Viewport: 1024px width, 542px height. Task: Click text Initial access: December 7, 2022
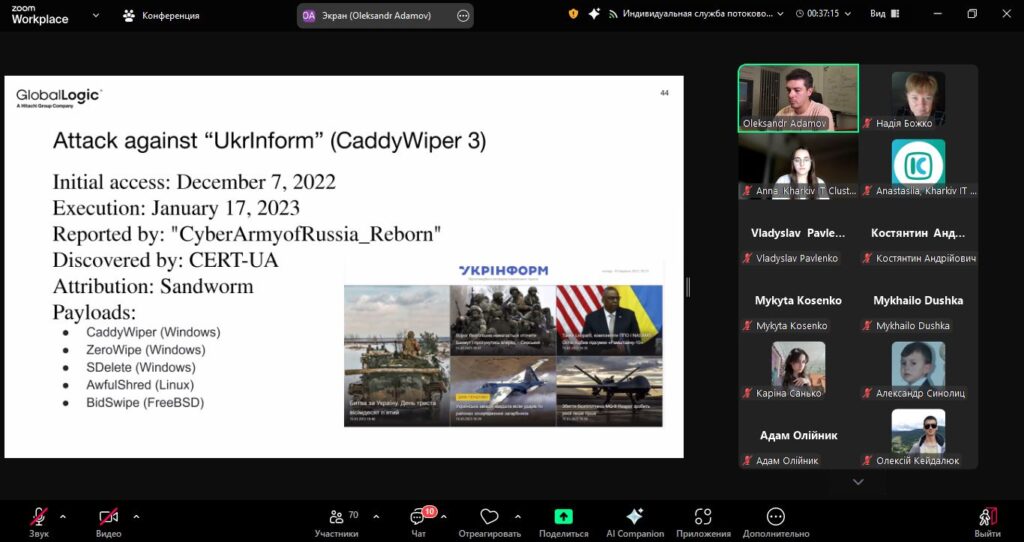click(x=194, y=182)
